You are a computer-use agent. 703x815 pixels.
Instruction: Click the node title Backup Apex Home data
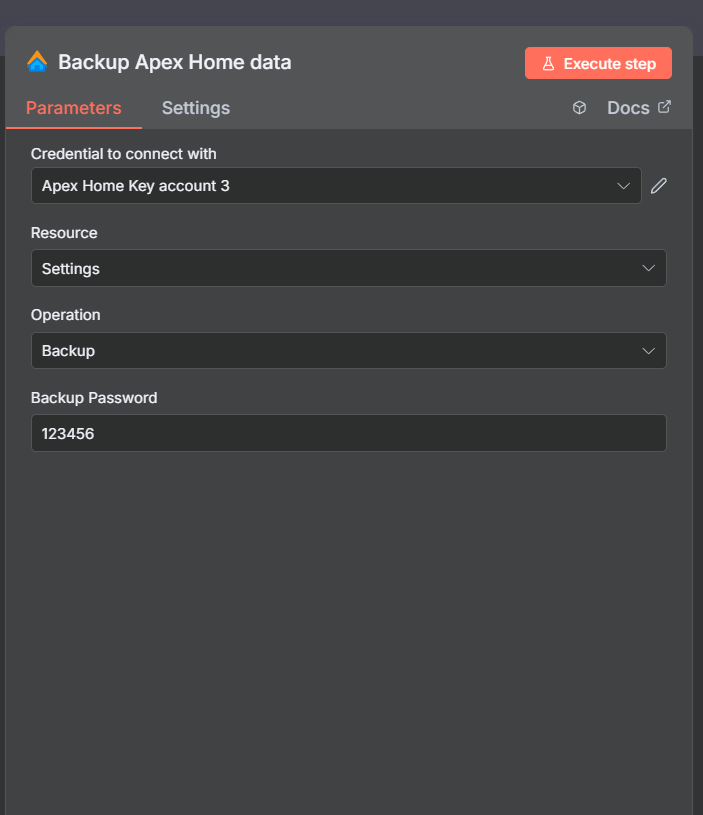[176, 62]
